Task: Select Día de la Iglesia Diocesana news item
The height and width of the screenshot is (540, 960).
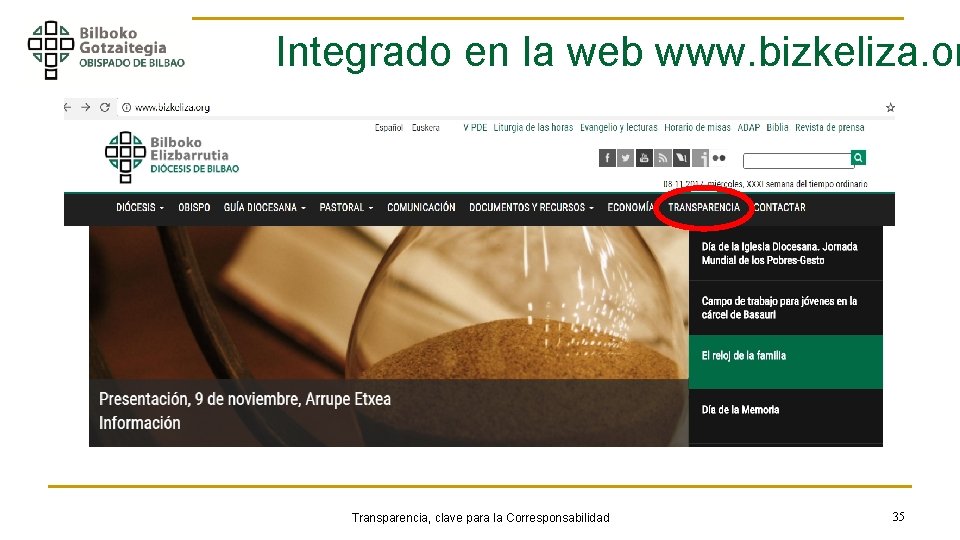Action: point(786,253)
